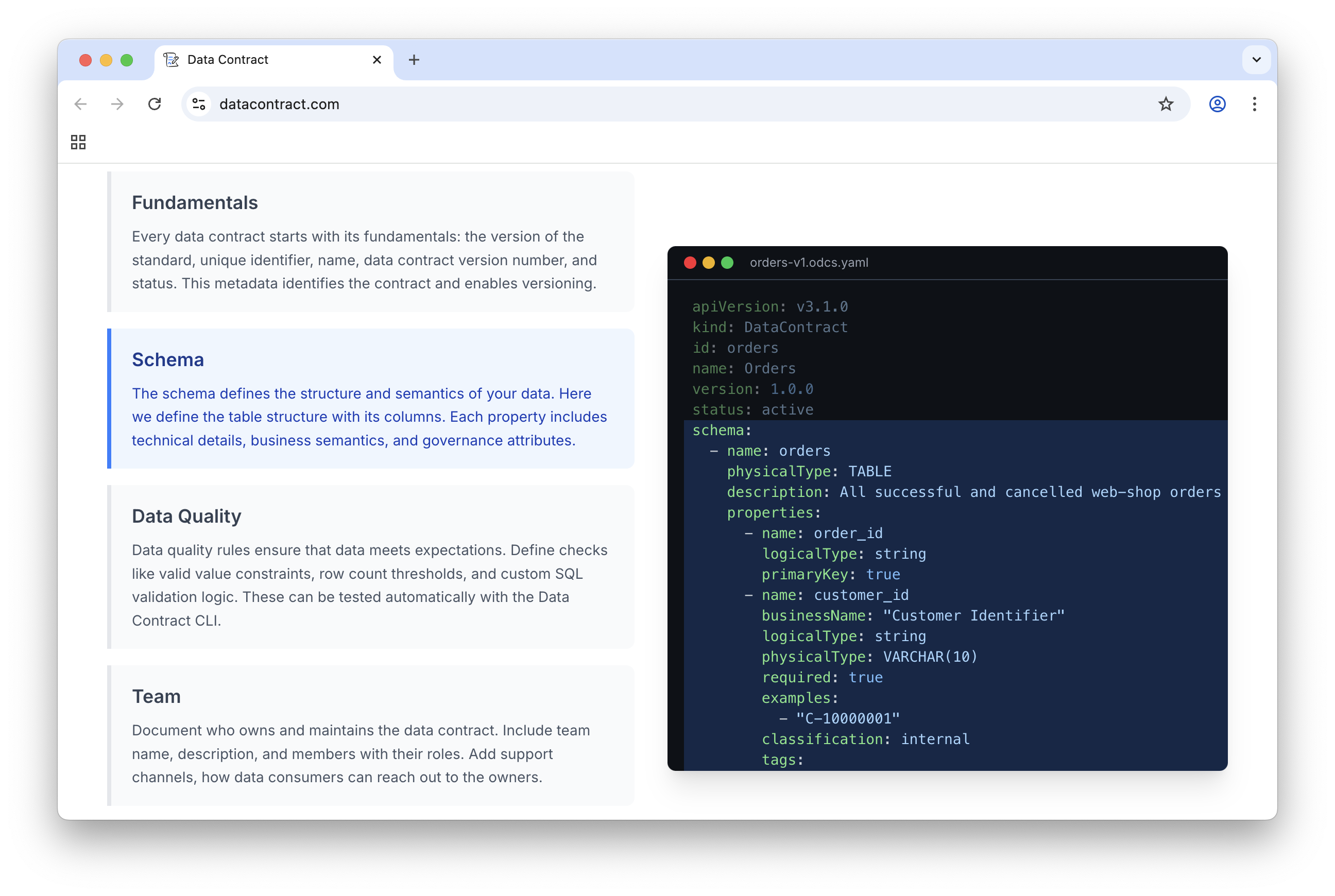1335x896 pixels.
Task: Expand the tab search dropdown chevron
Action: tap(1256, 60)
